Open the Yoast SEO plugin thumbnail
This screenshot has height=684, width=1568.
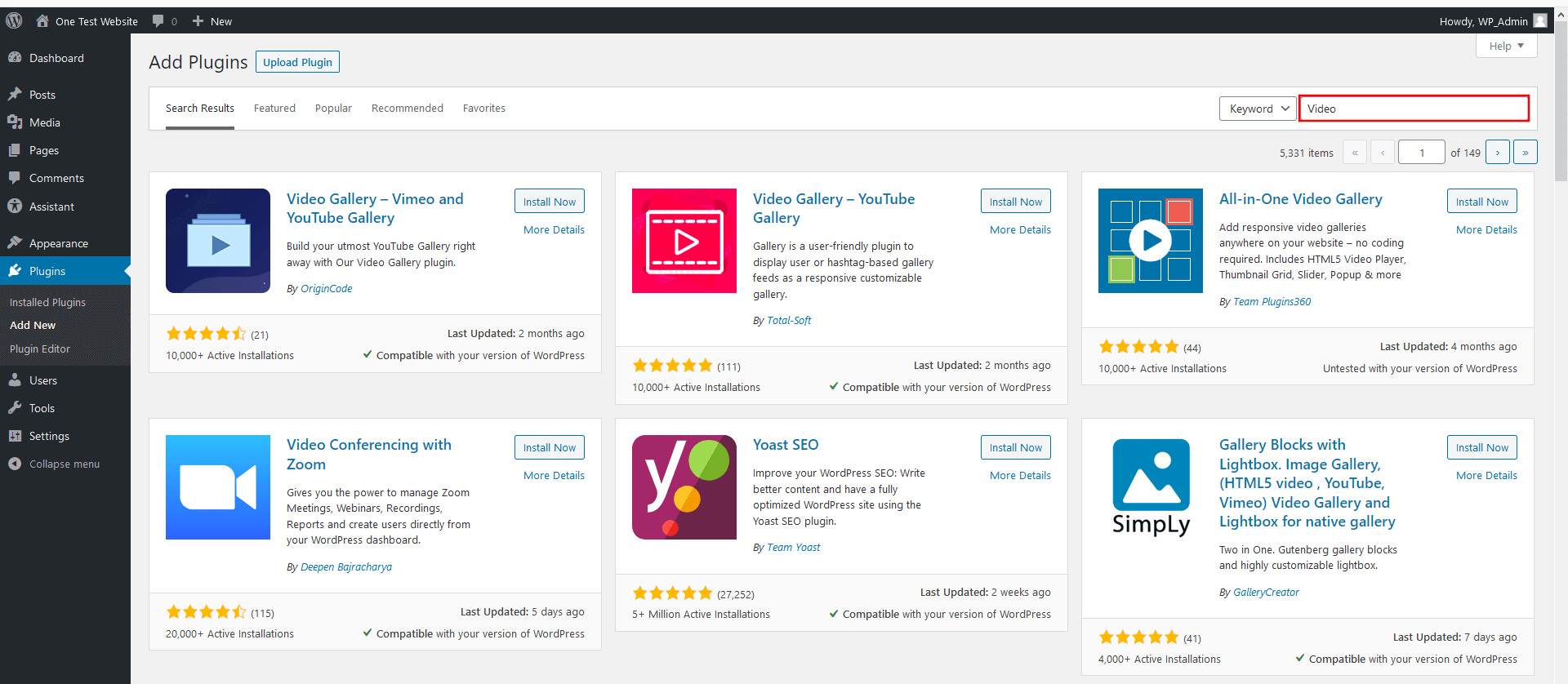pos(684,487)
